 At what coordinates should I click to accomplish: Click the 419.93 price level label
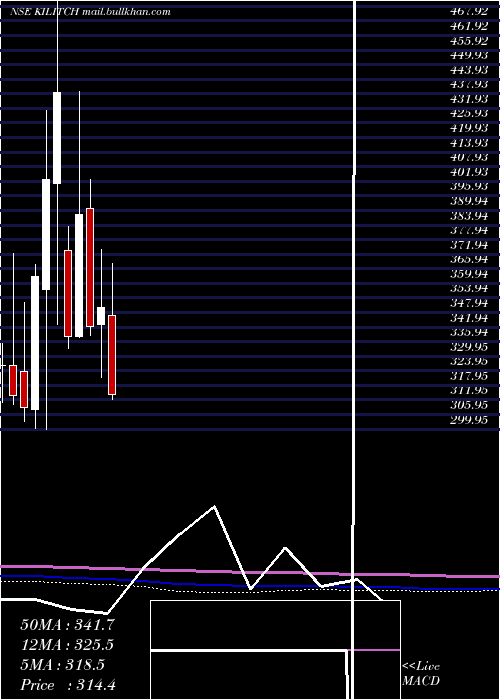coord(468,128)
